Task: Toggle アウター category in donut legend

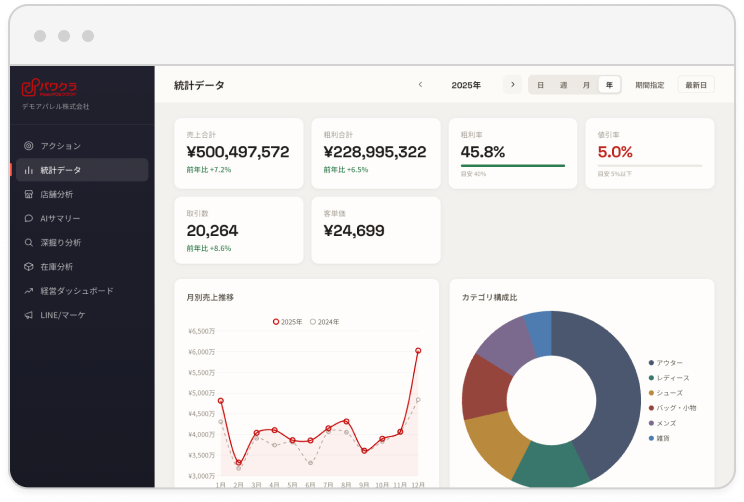Action: coord(666,363)
